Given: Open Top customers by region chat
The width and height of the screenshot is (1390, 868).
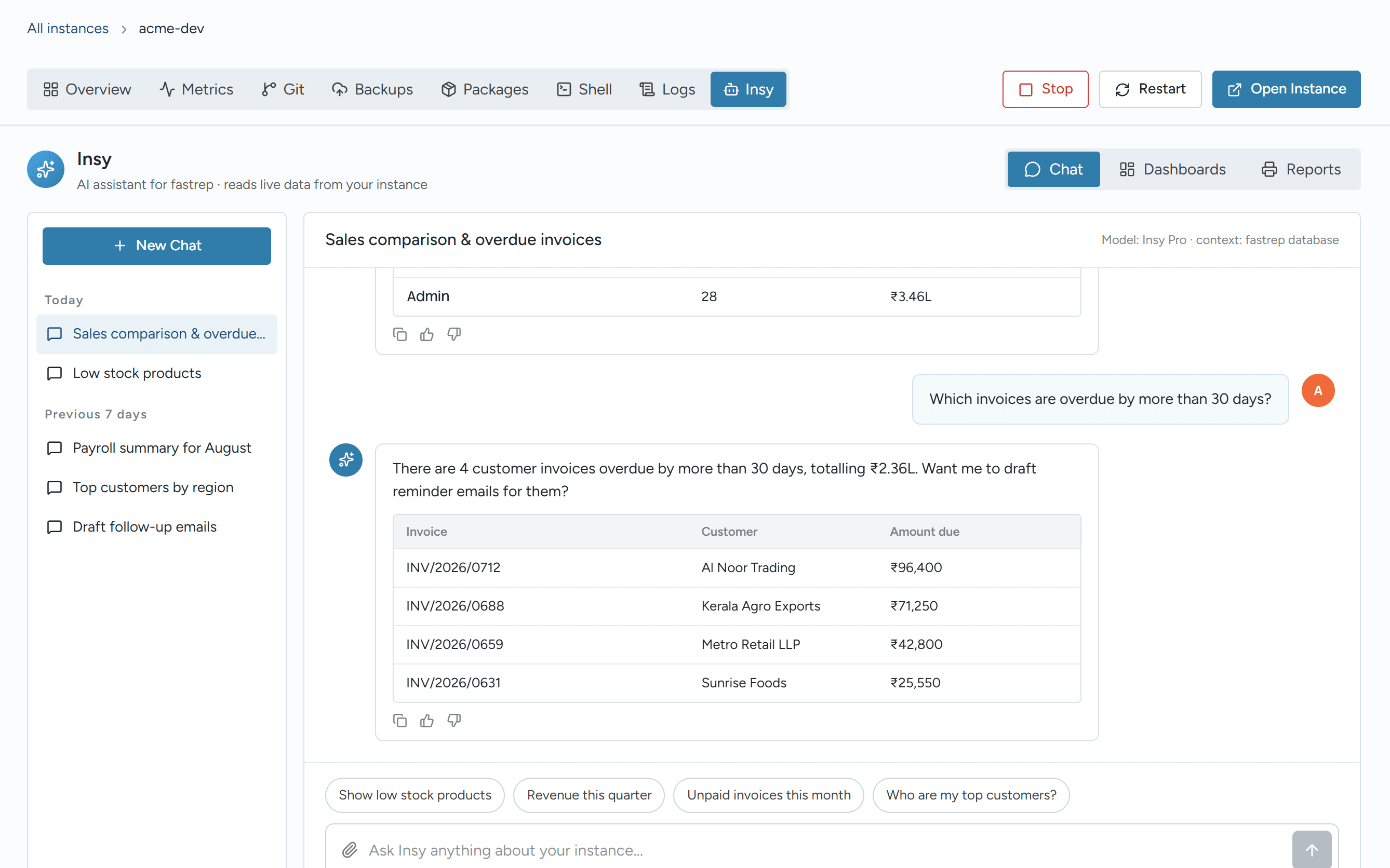Looking at the screenshot, I should pyautogui.click(x=157, y=487).
